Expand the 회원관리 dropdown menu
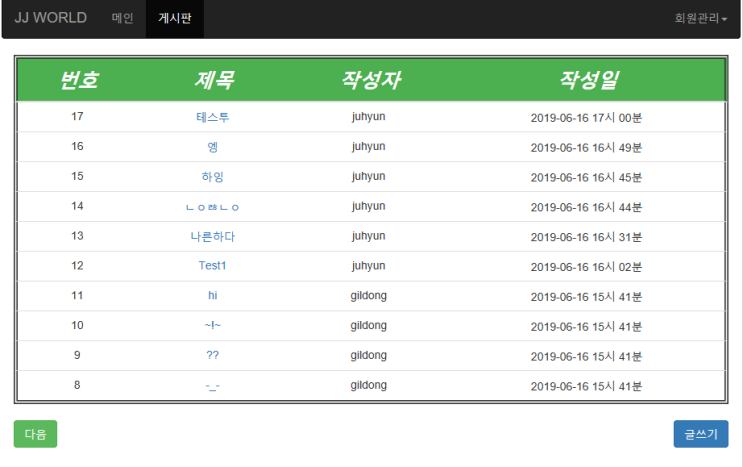The image size is (743, 467). [700, 18]
